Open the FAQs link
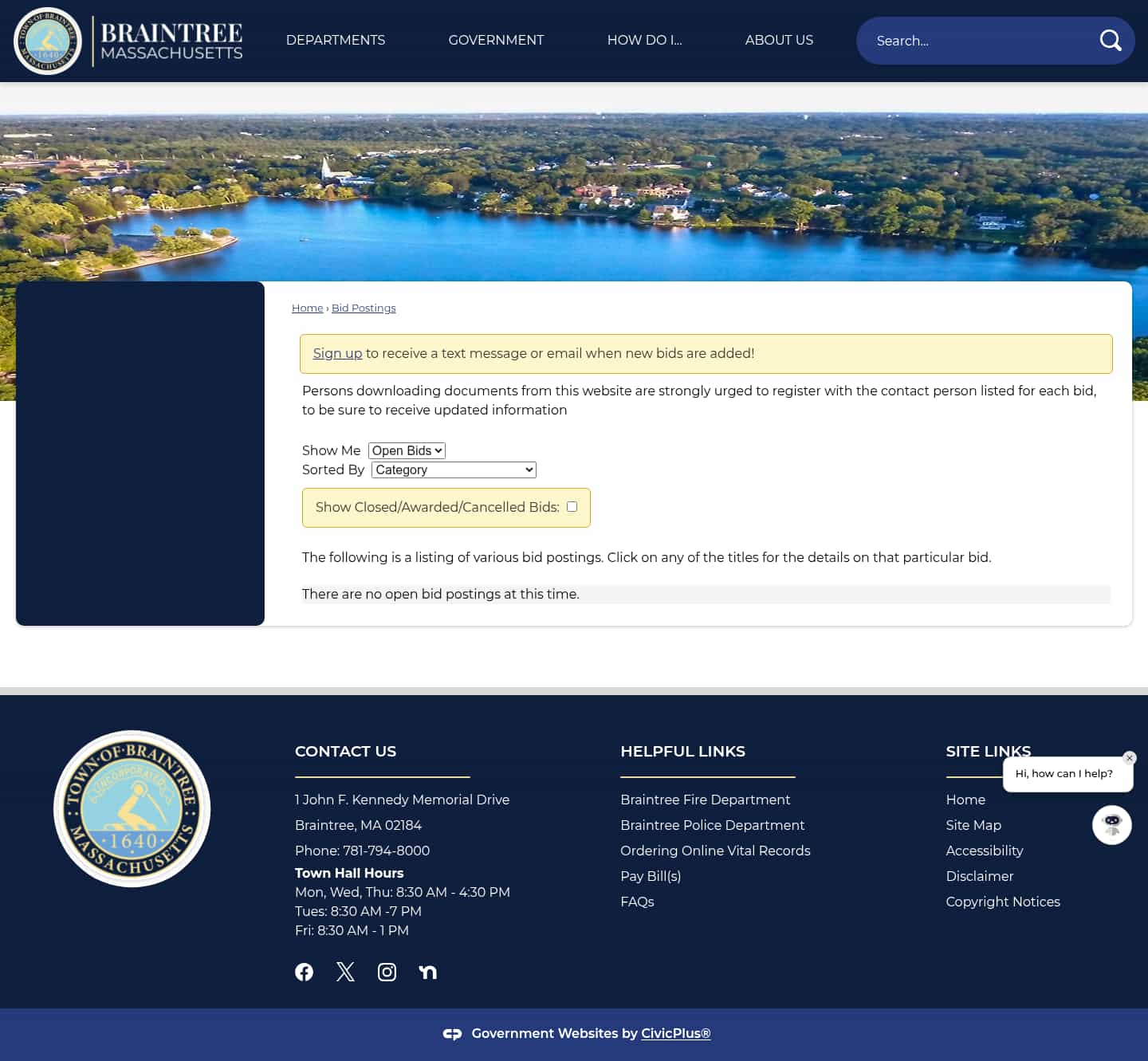This screenshot has width=1148, height=1061. [637, 902]
